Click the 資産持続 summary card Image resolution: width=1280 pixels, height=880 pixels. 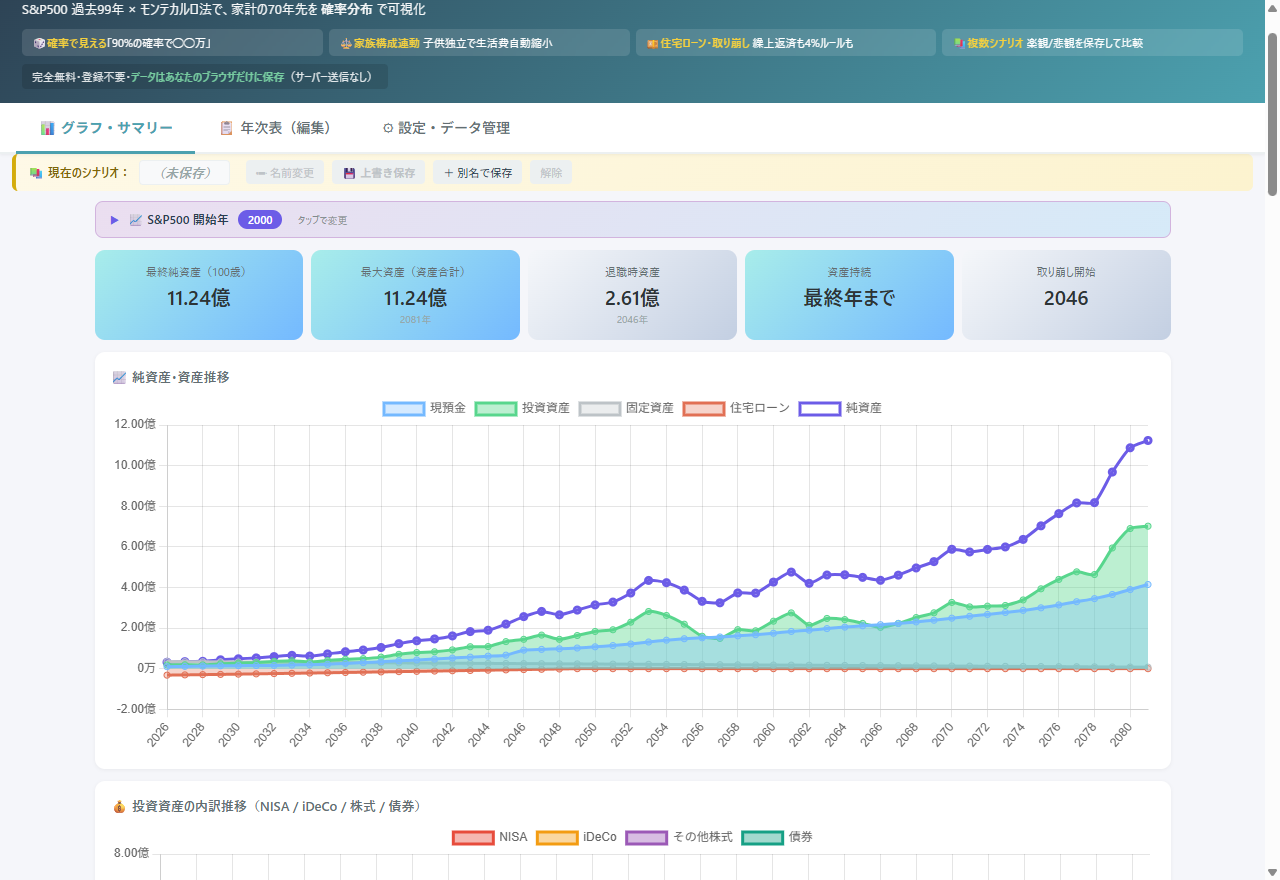849,295
